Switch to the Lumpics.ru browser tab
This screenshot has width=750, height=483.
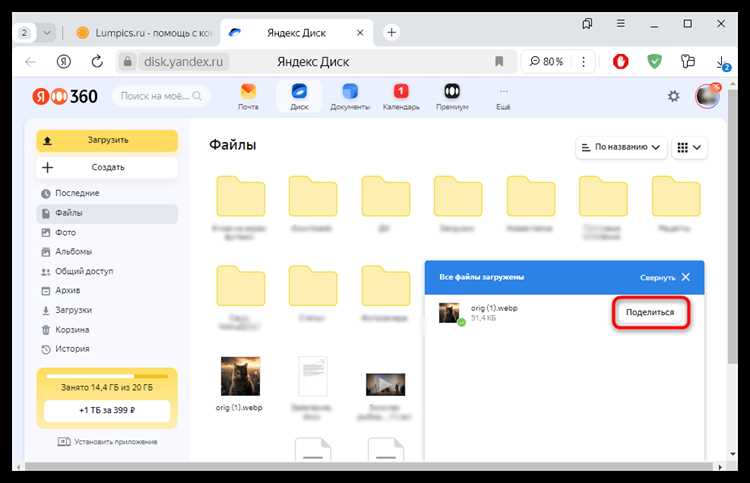143,33
